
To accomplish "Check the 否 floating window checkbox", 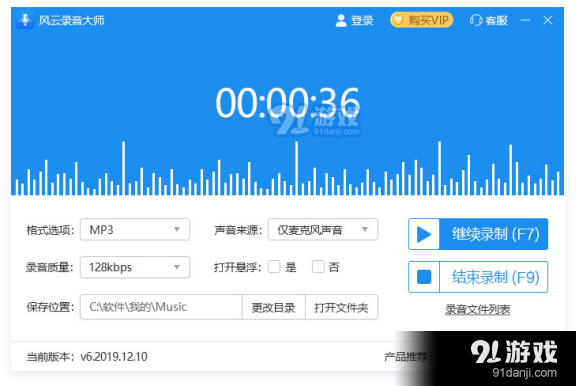I will tap(318, 267).
